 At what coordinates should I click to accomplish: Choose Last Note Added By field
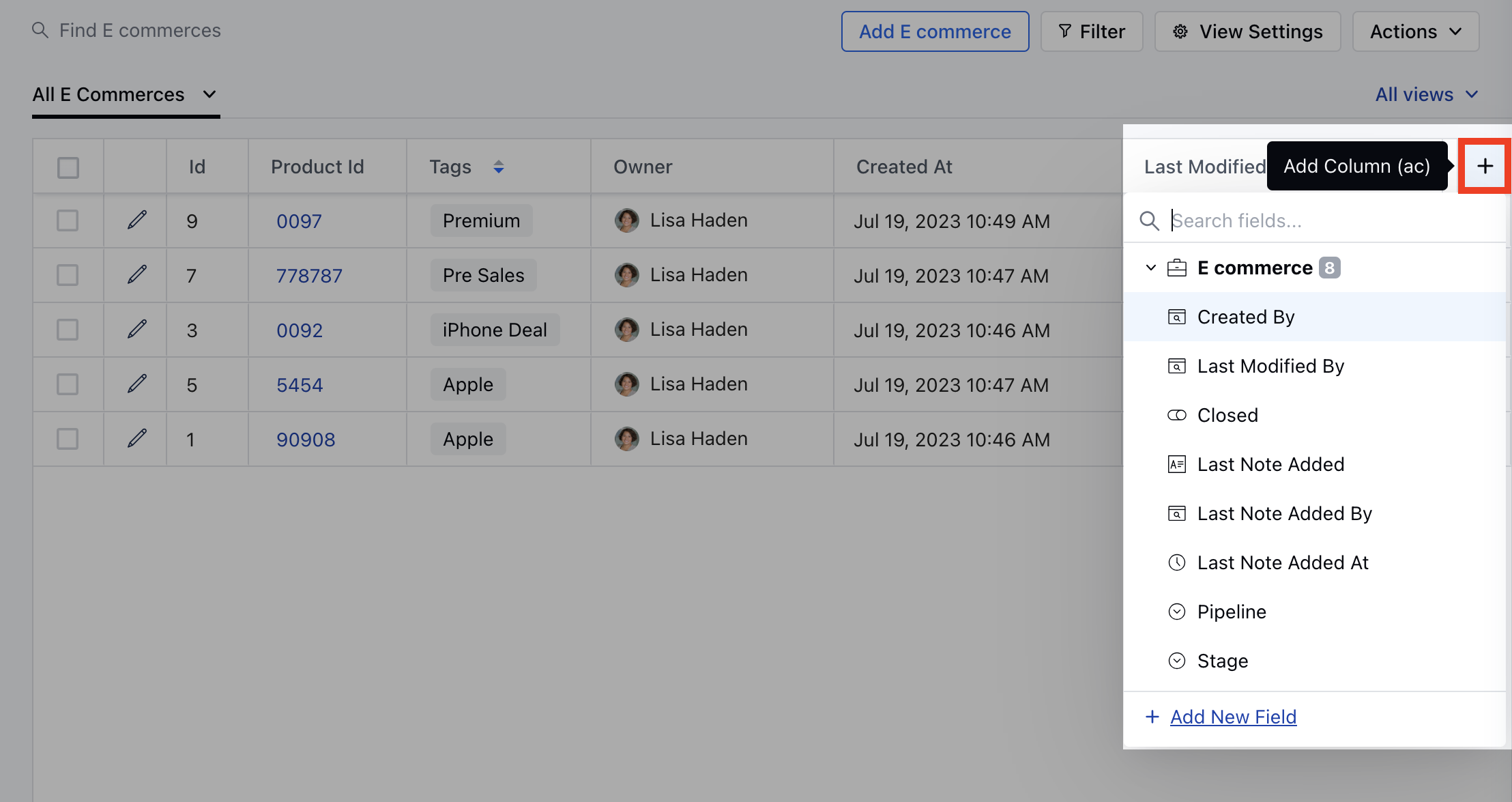click(1314, 513)
